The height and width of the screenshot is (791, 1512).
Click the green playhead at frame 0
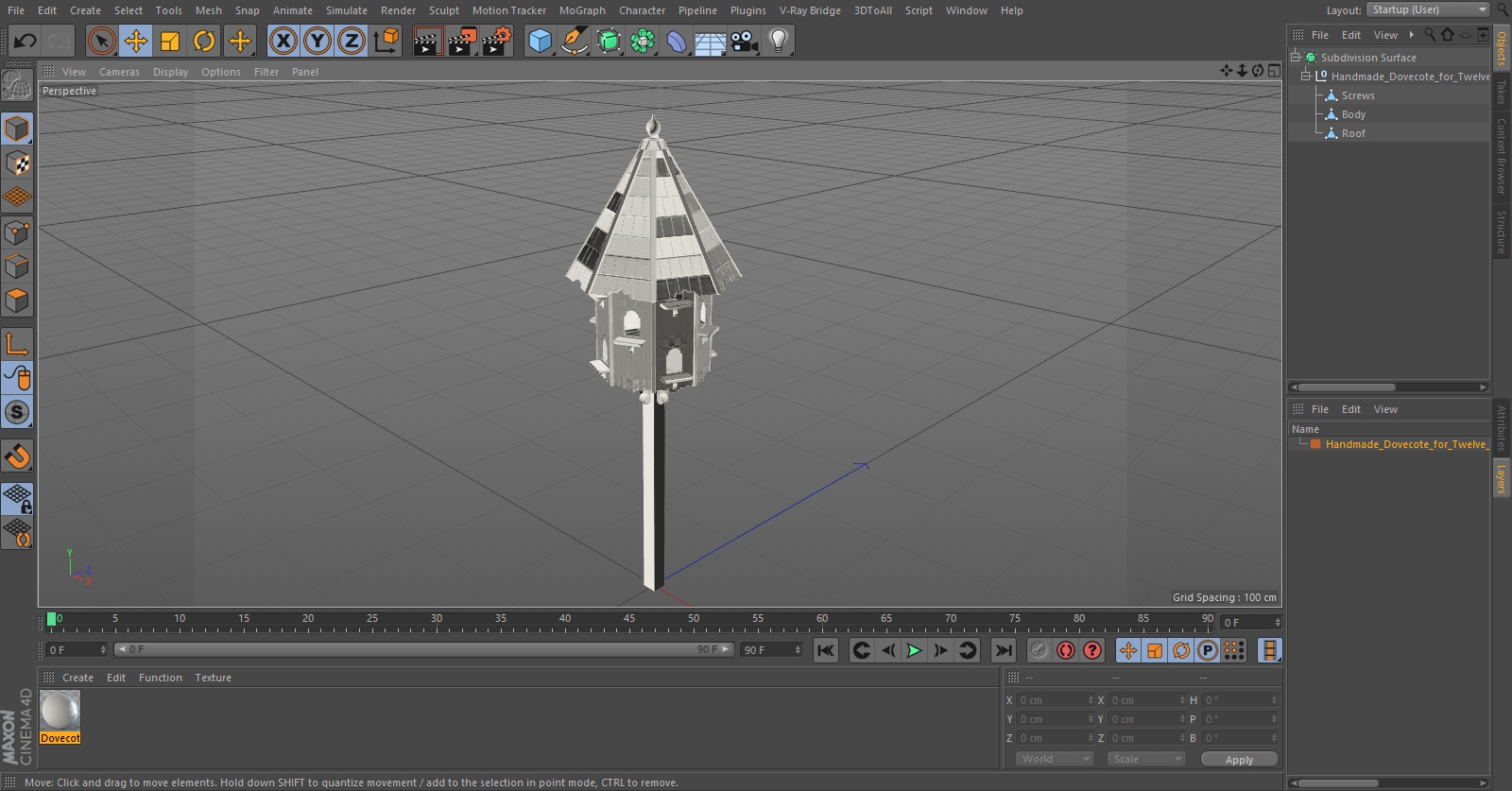[x=51, y=619]
